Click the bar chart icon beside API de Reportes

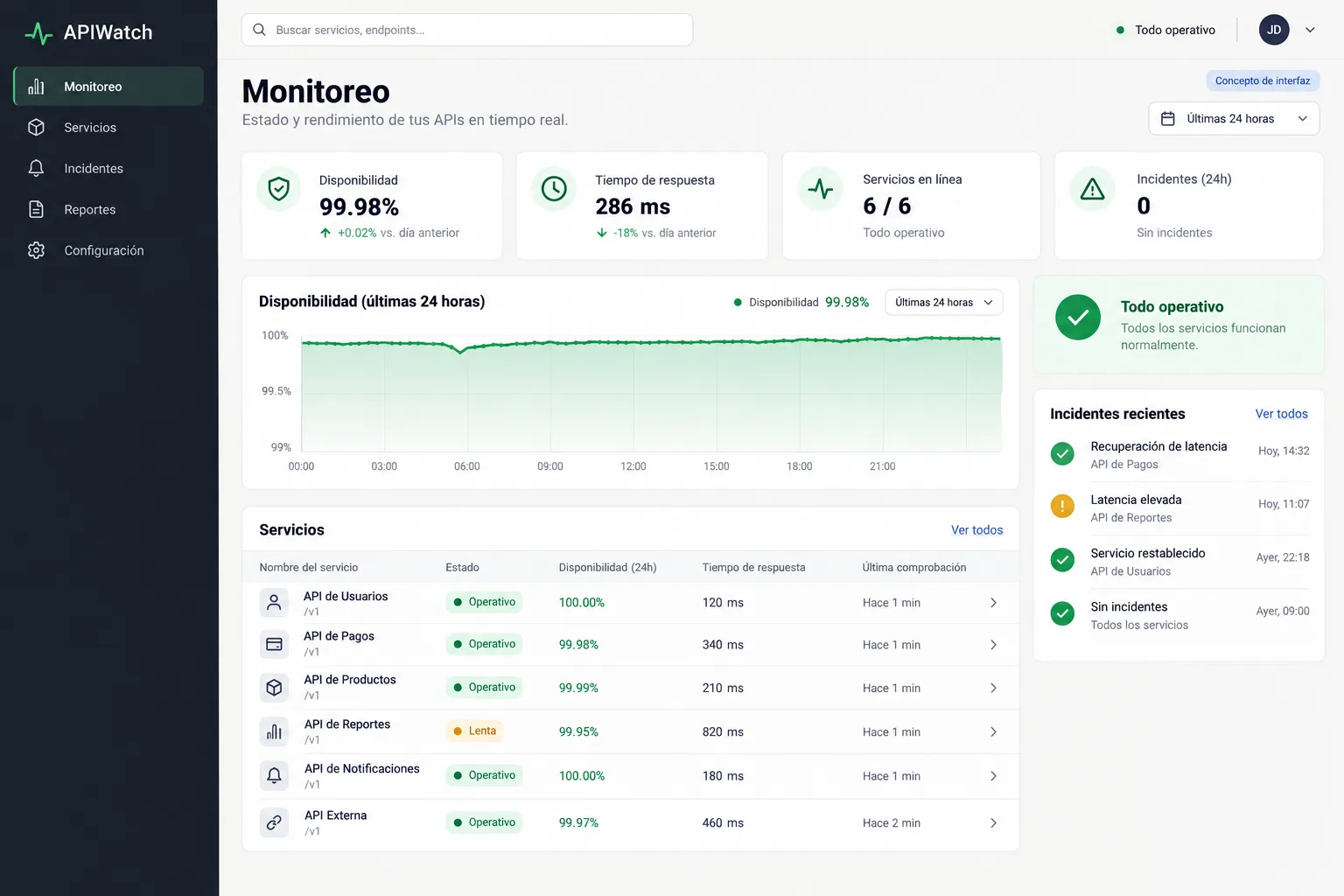pyautogui.click(x=274, y=731)
